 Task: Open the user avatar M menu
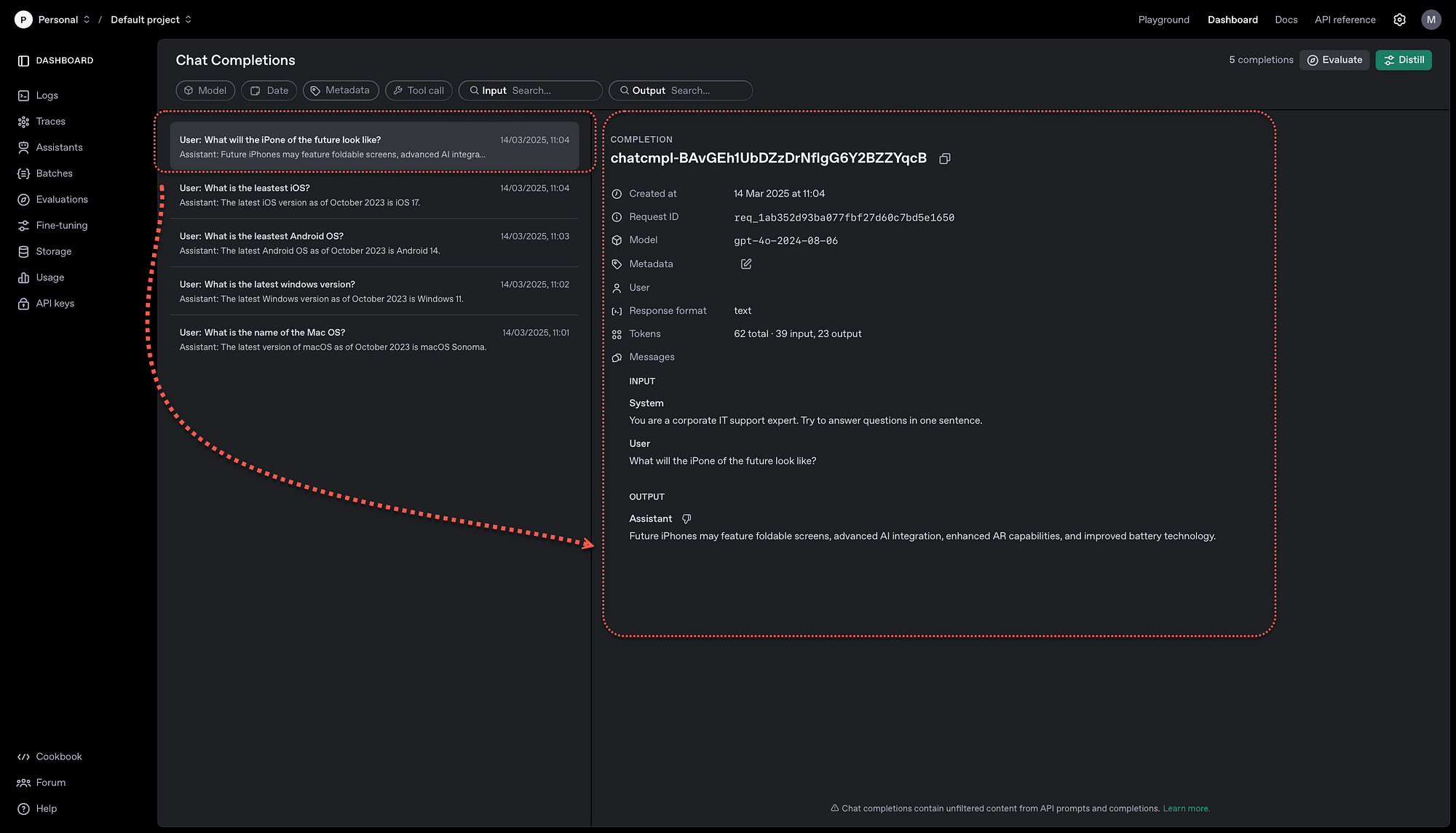pyautogui.click(x=1431, y=20)
